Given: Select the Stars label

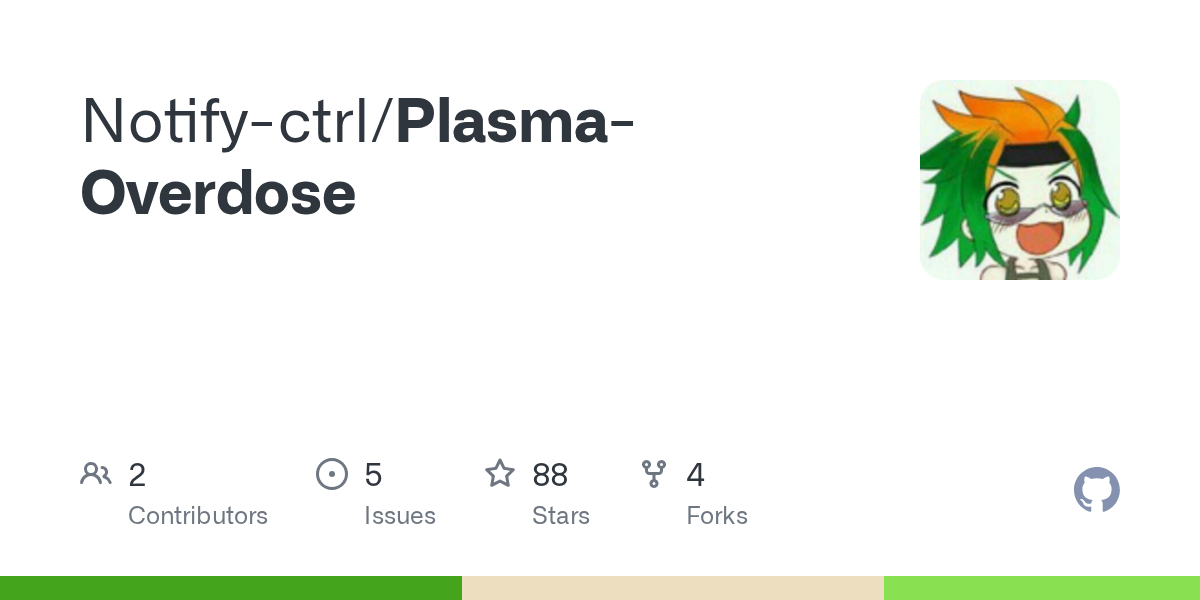Looking at the screenshot, I should [x=561, y=516].
